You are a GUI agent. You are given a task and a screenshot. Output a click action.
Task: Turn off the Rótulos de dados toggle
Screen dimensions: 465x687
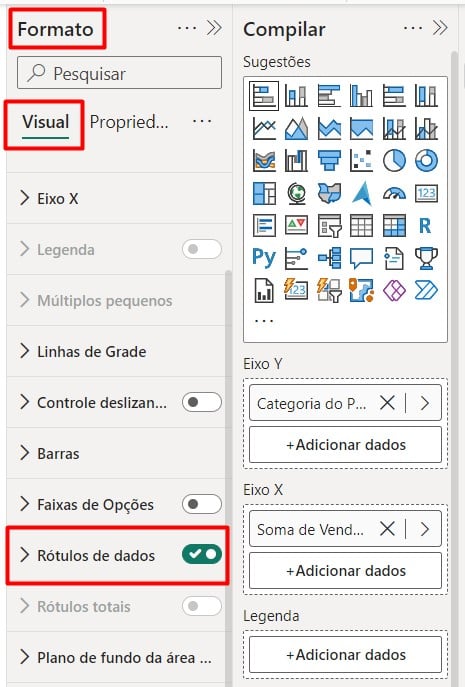point(202,554)
